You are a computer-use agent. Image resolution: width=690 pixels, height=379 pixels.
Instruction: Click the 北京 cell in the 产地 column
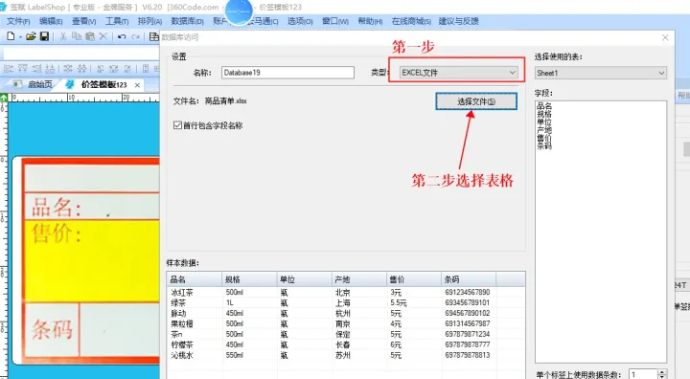click(x=342, y=292)
